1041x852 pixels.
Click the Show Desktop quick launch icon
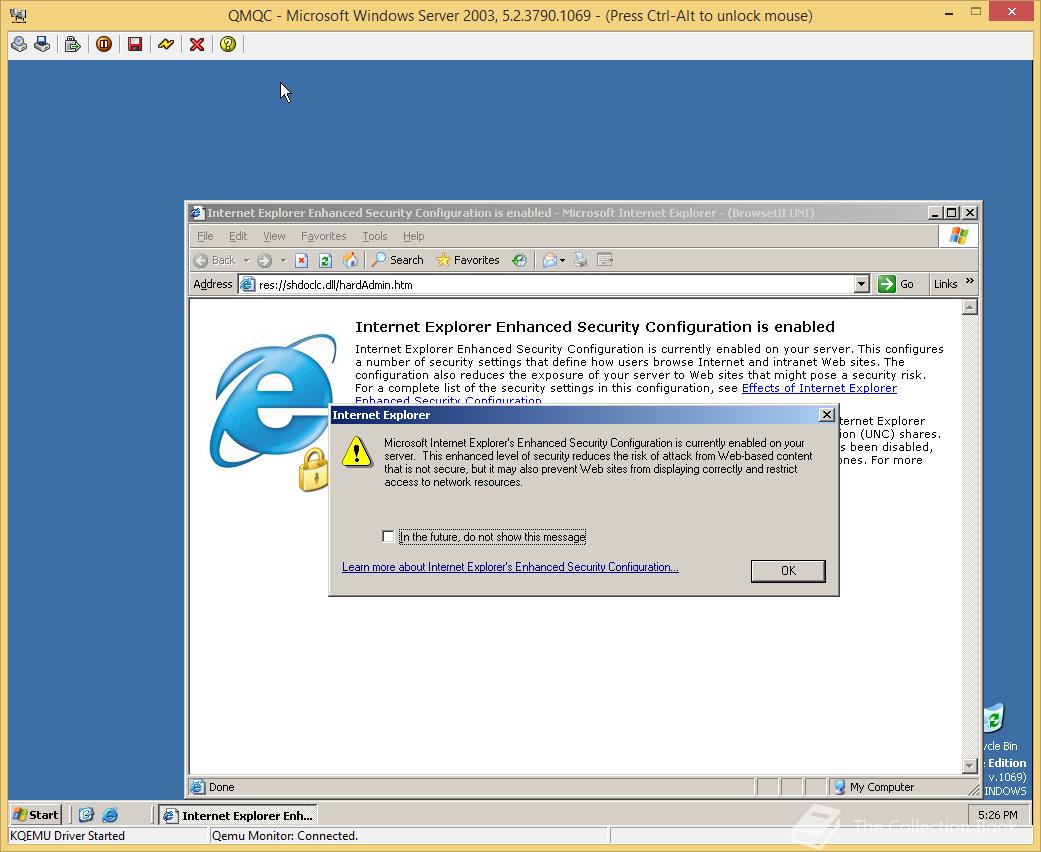pyautogui.click(x=86, y=815)
